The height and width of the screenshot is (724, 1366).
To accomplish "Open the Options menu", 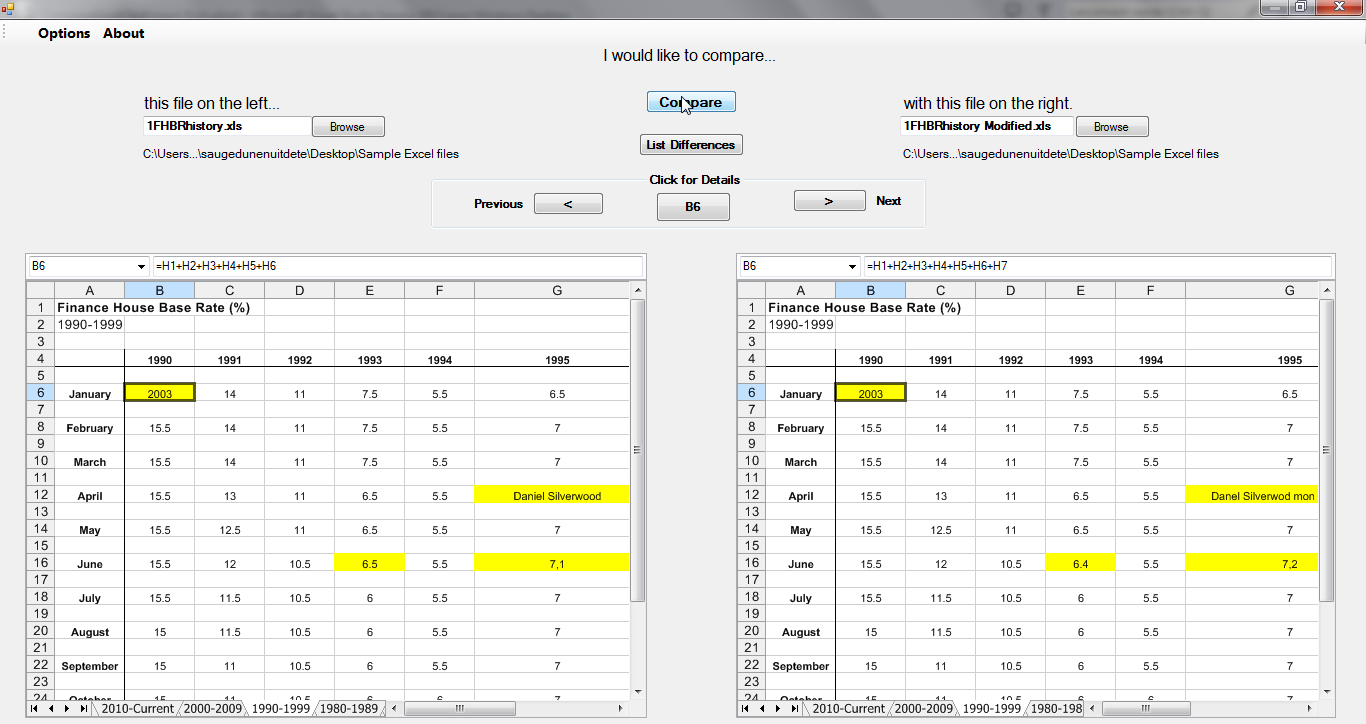I will 64,33.
